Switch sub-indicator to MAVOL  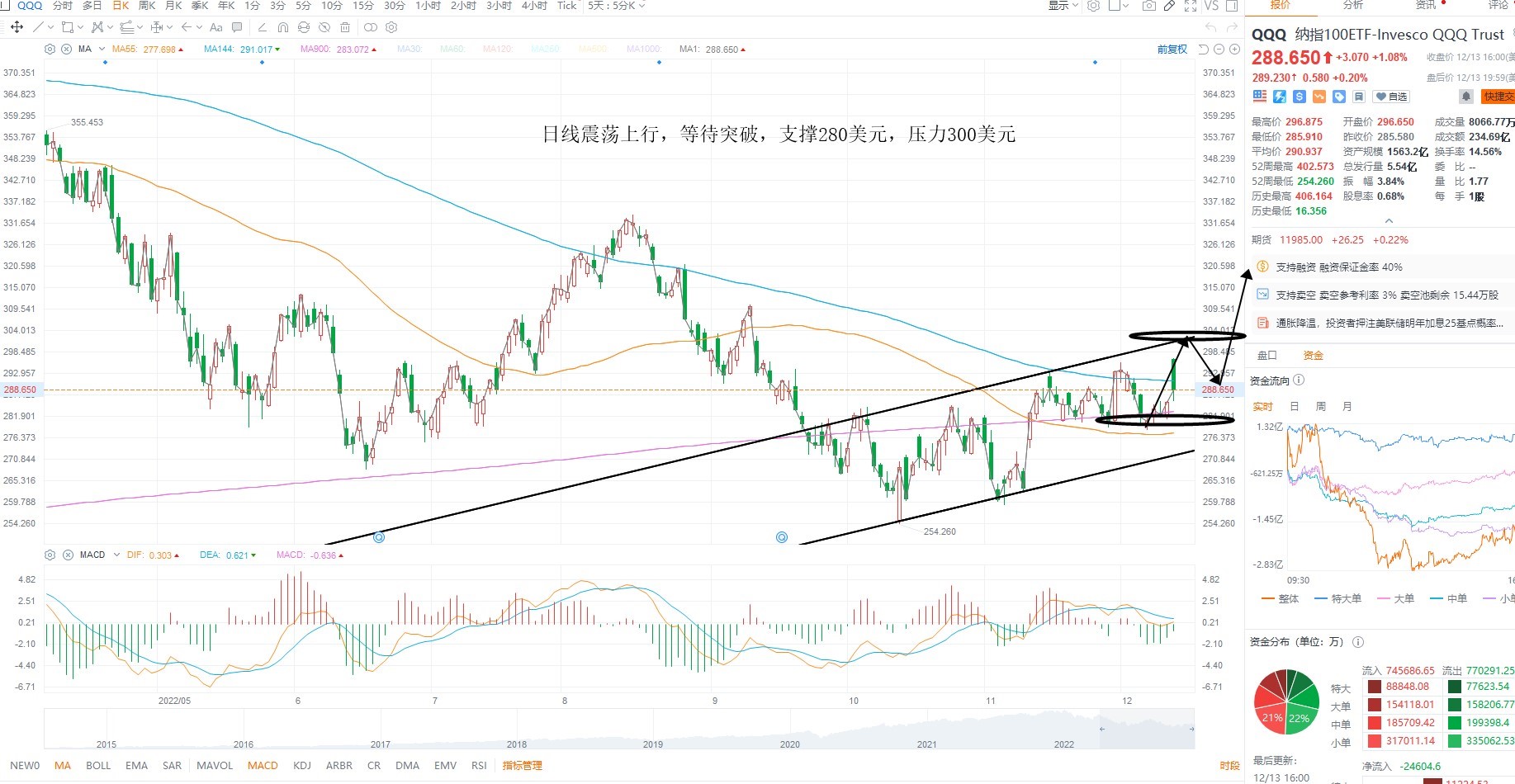pos(215,765)
